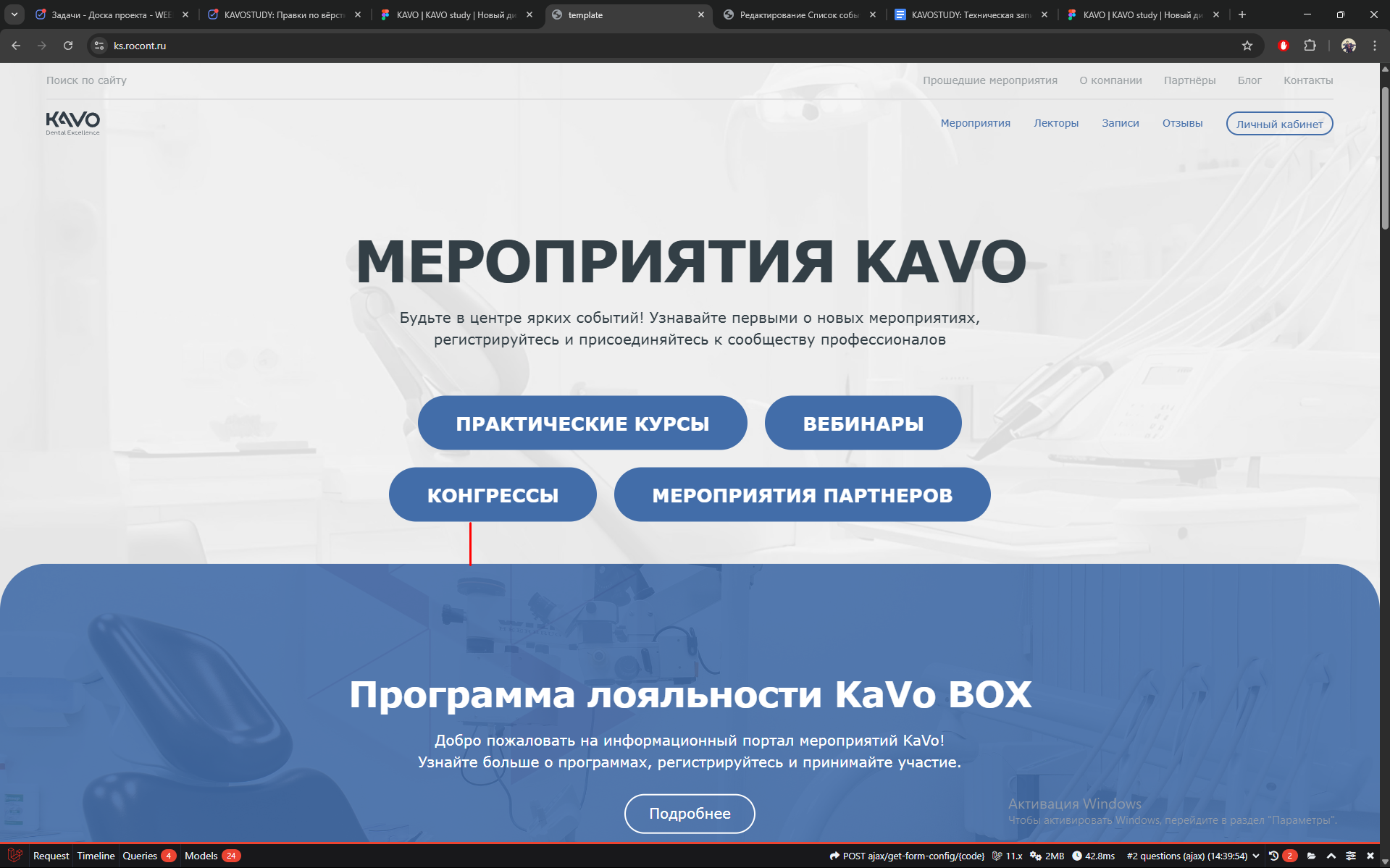Image resolution: width=1390 pixels, height=868 pixels.
Task: Bookmark this page with the star icon
Action: [1247, 46]
